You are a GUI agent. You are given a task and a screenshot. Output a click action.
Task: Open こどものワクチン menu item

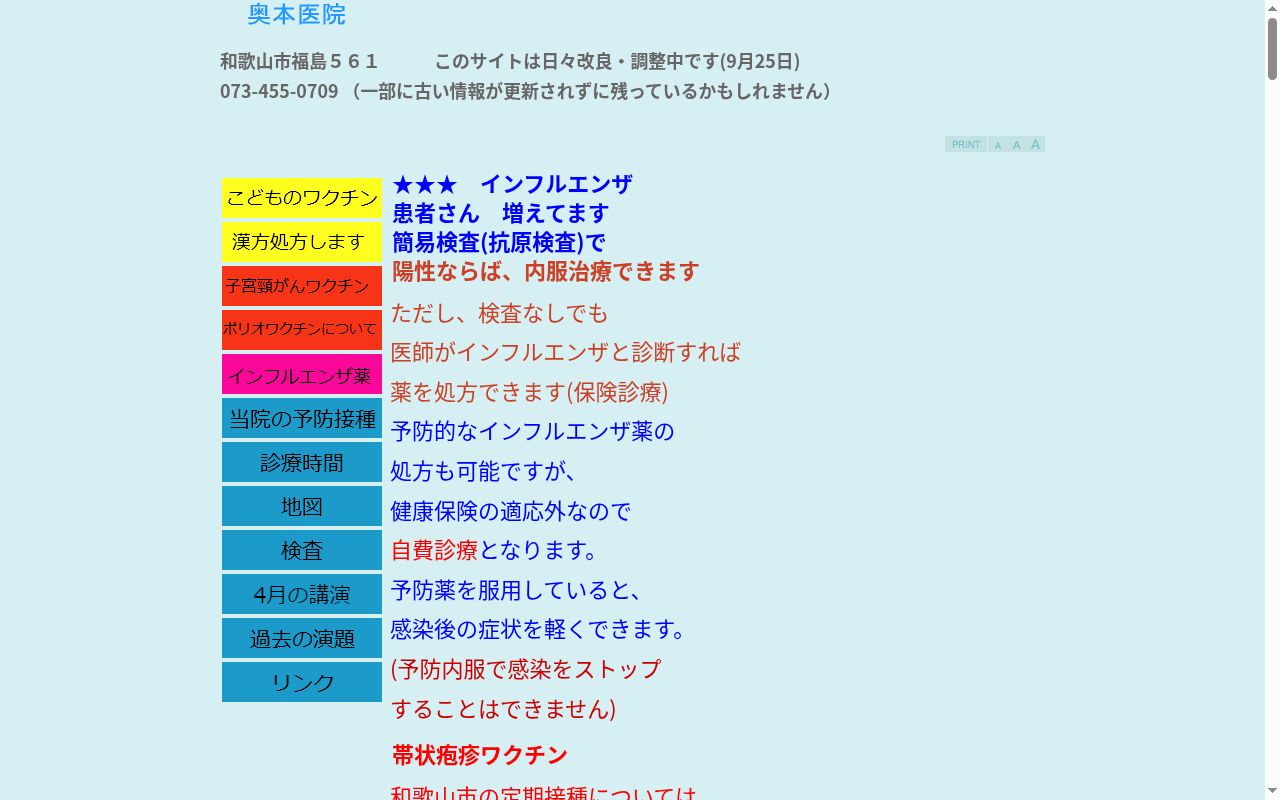(x=302, y=198)
